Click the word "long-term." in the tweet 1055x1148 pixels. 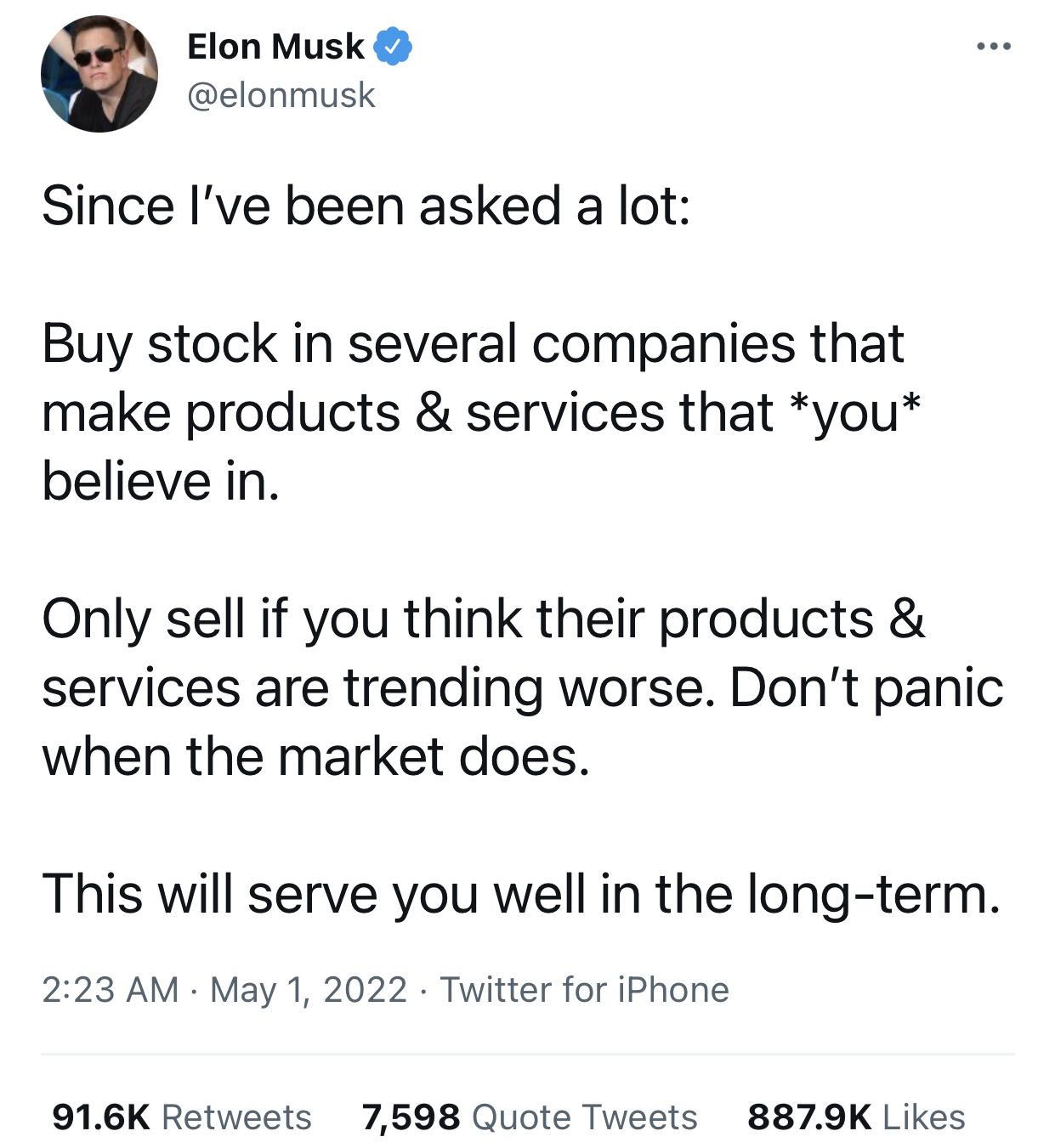pos(874,896)
